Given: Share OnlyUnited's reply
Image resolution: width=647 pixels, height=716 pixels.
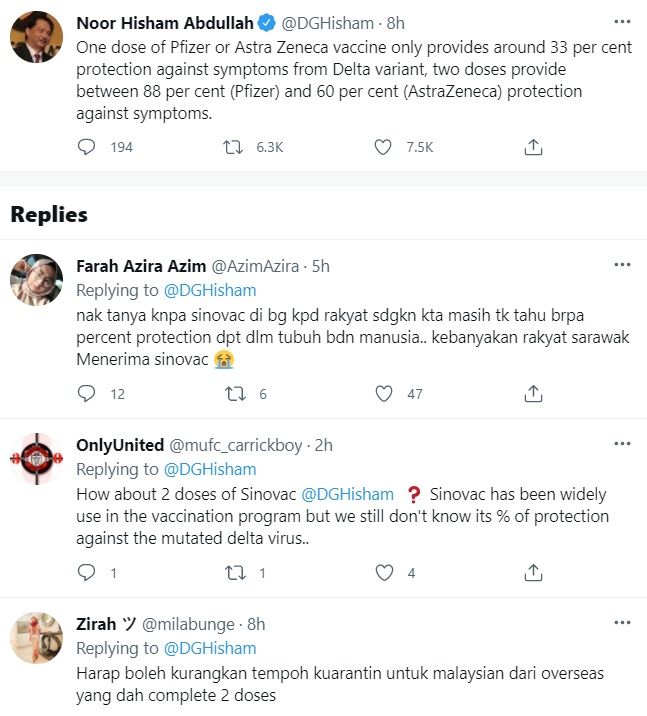Looking at the screenshot, I should pyautogui.click(x=534, y=573).
